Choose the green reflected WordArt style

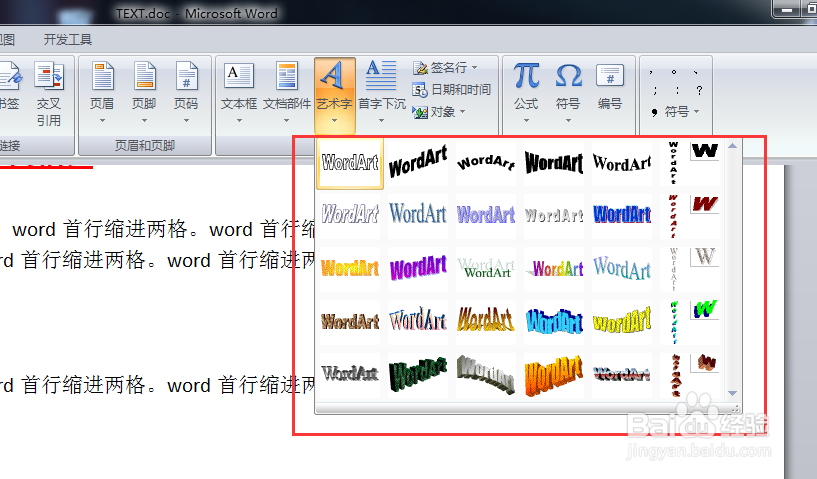(x=486, y=268)
